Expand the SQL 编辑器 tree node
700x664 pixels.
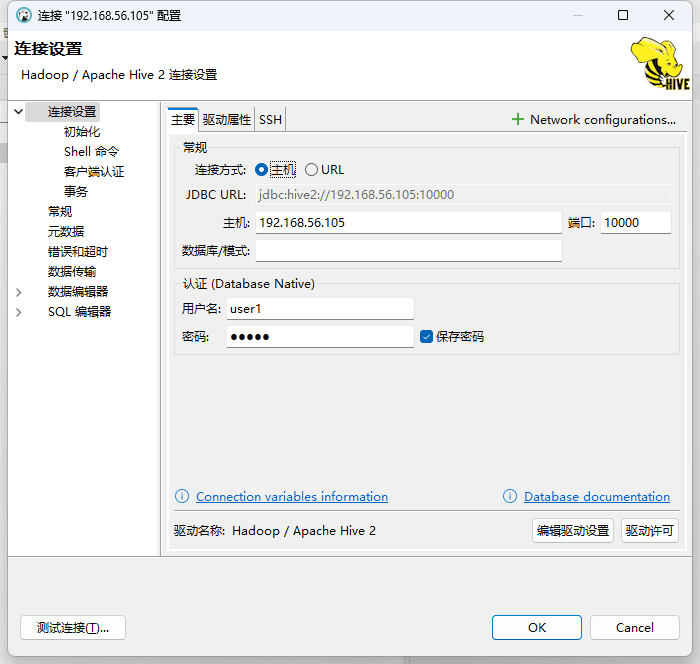(18, 312)
